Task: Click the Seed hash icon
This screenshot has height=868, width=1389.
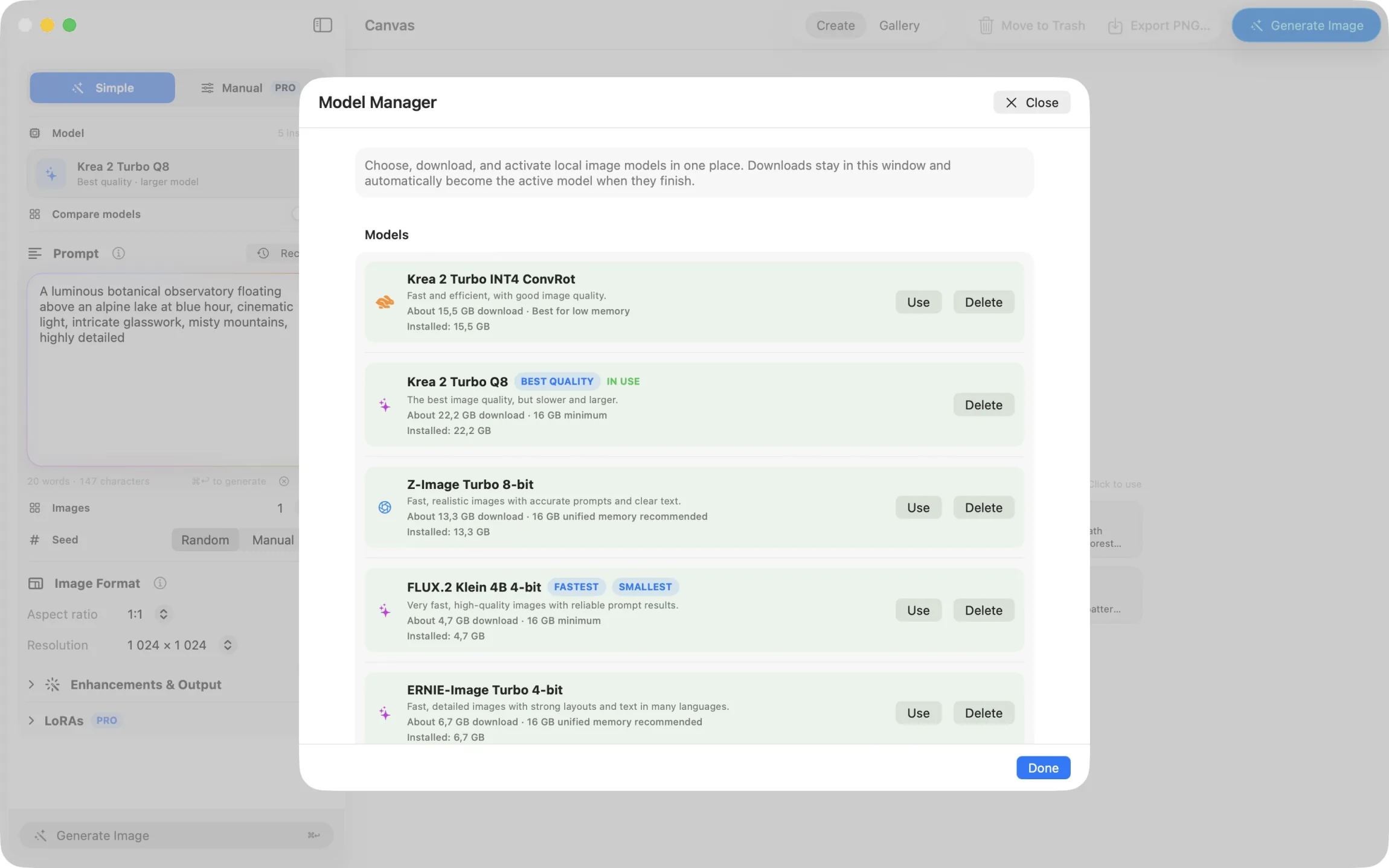Action: 35,540
